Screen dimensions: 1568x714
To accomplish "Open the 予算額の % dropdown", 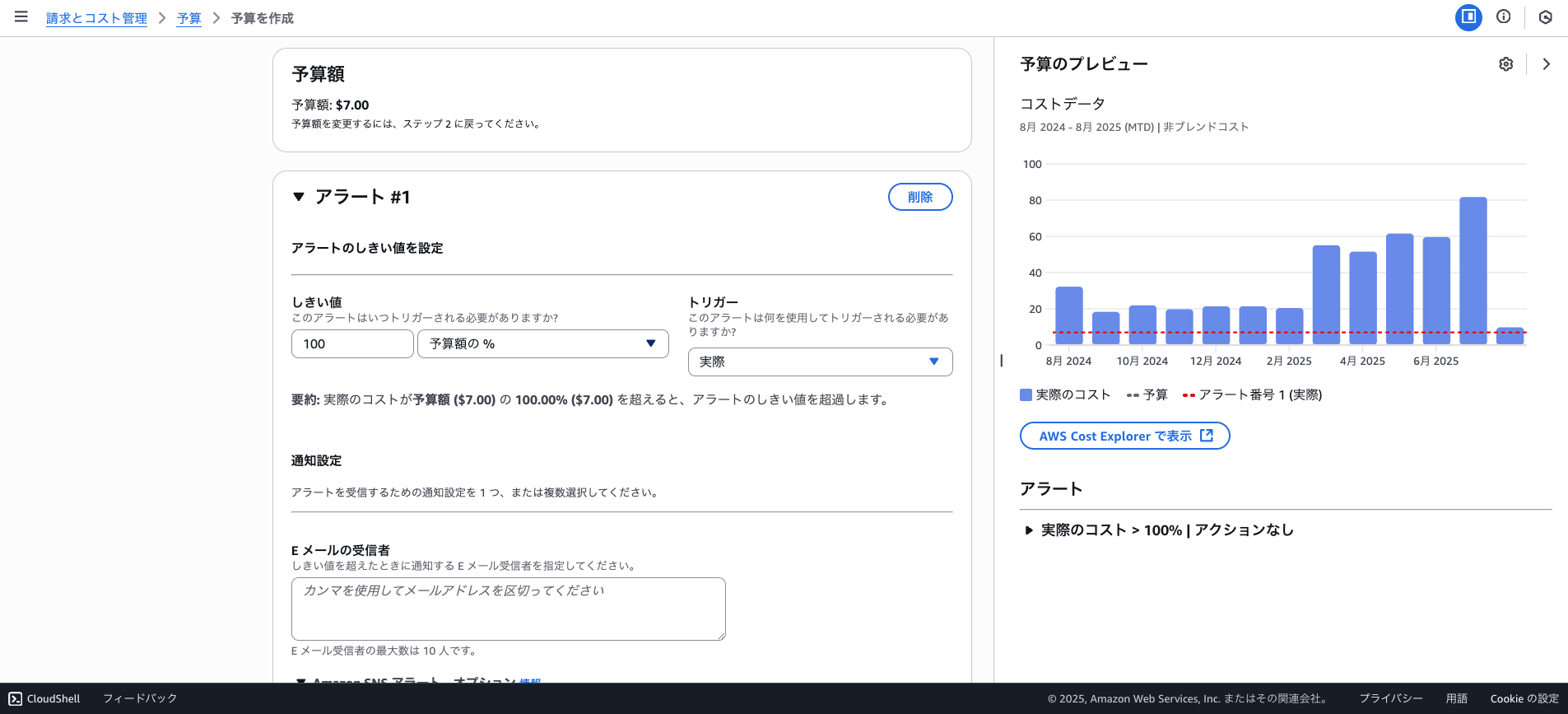I will click(543, 344).
